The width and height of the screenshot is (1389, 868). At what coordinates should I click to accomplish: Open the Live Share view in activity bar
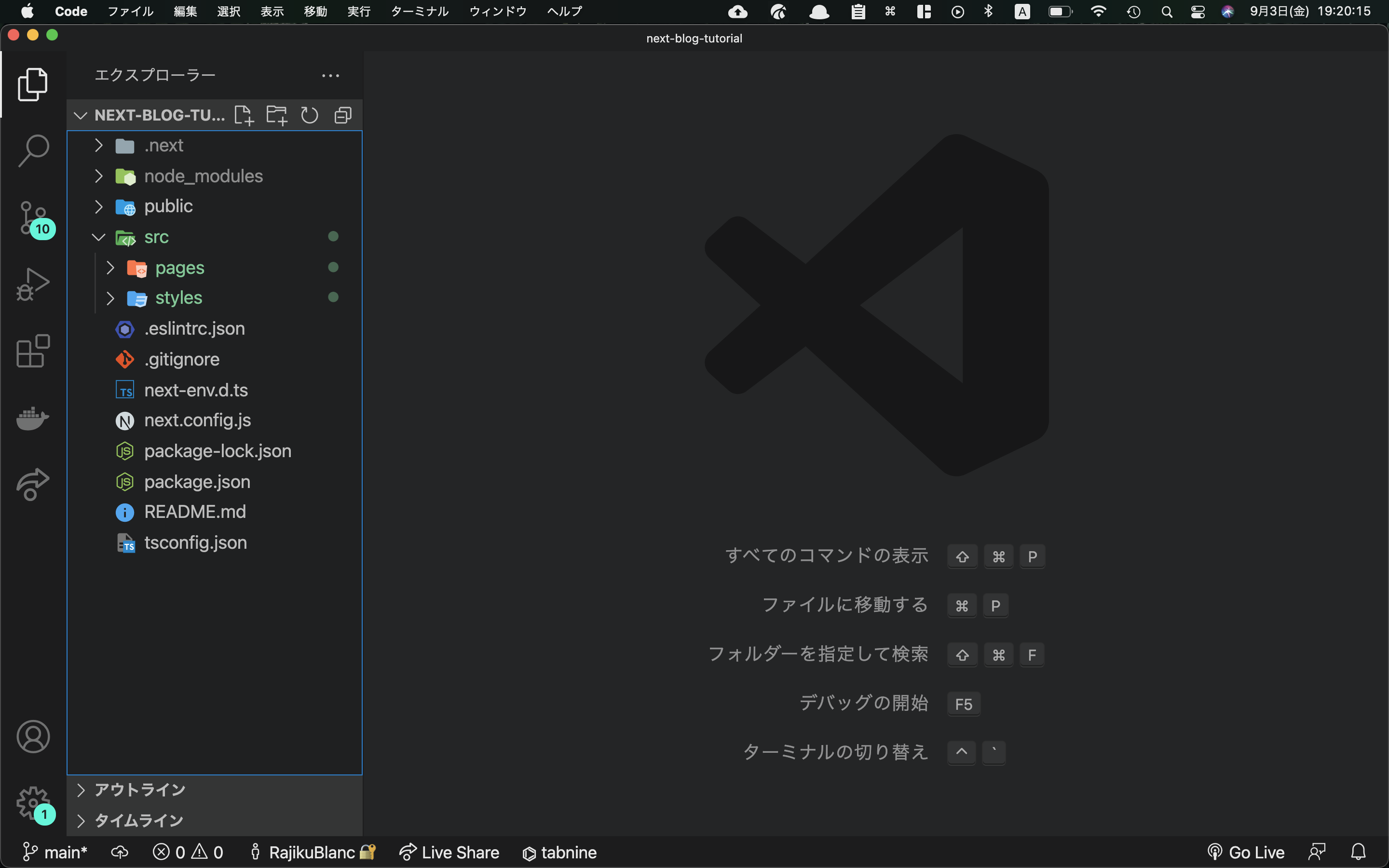tap(33, 485)
